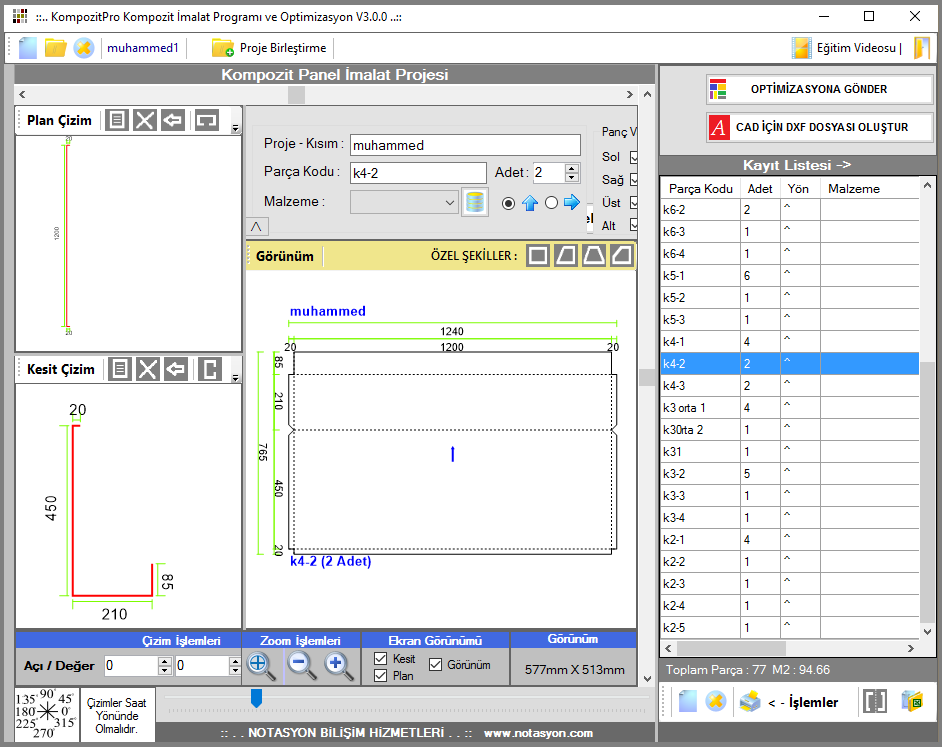Increase the Adet value with up arrow
The height and width of the screenshot is (747, 942).
click(572, 168)
